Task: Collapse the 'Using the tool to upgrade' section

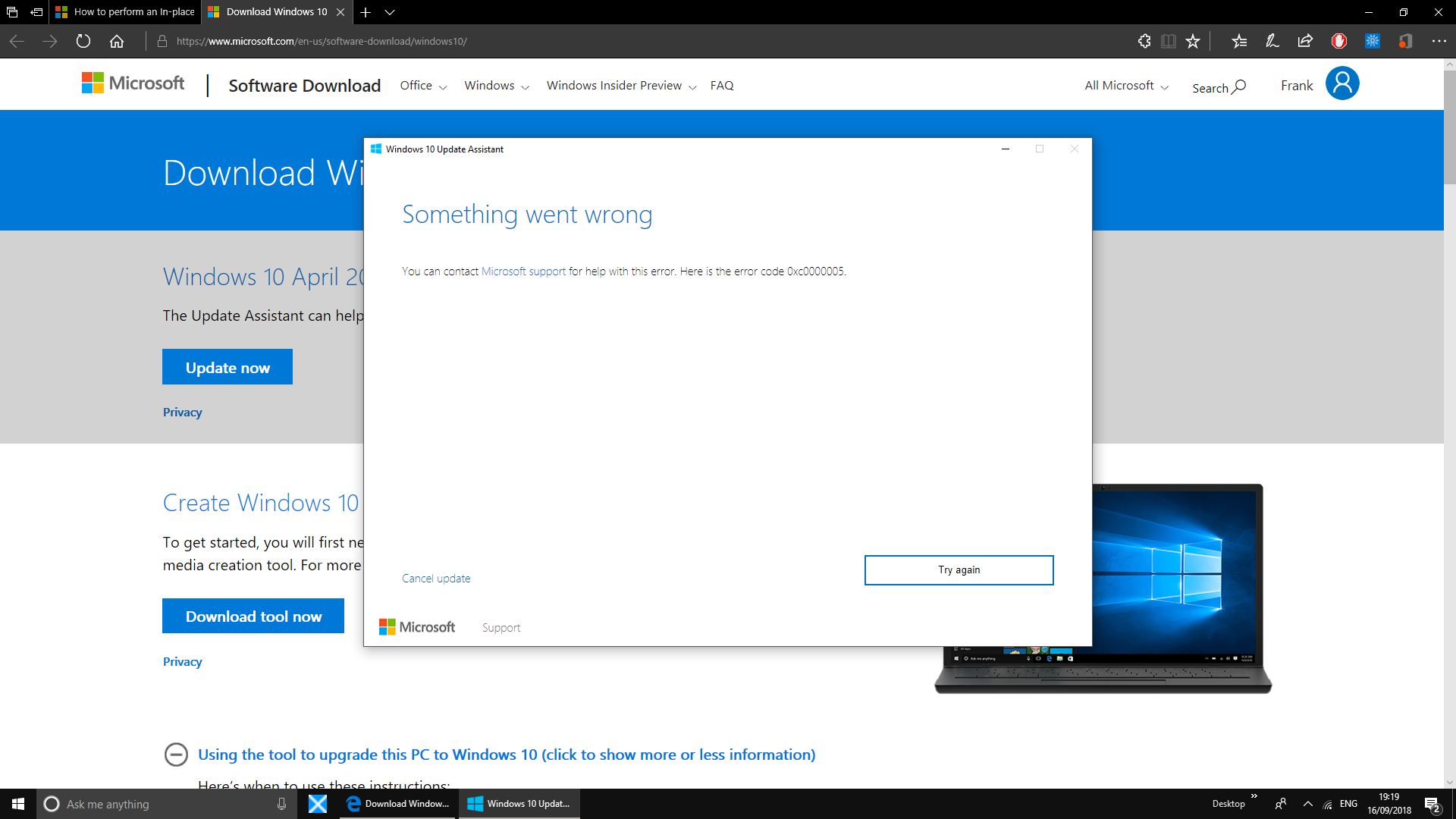Action: point(177,755)
